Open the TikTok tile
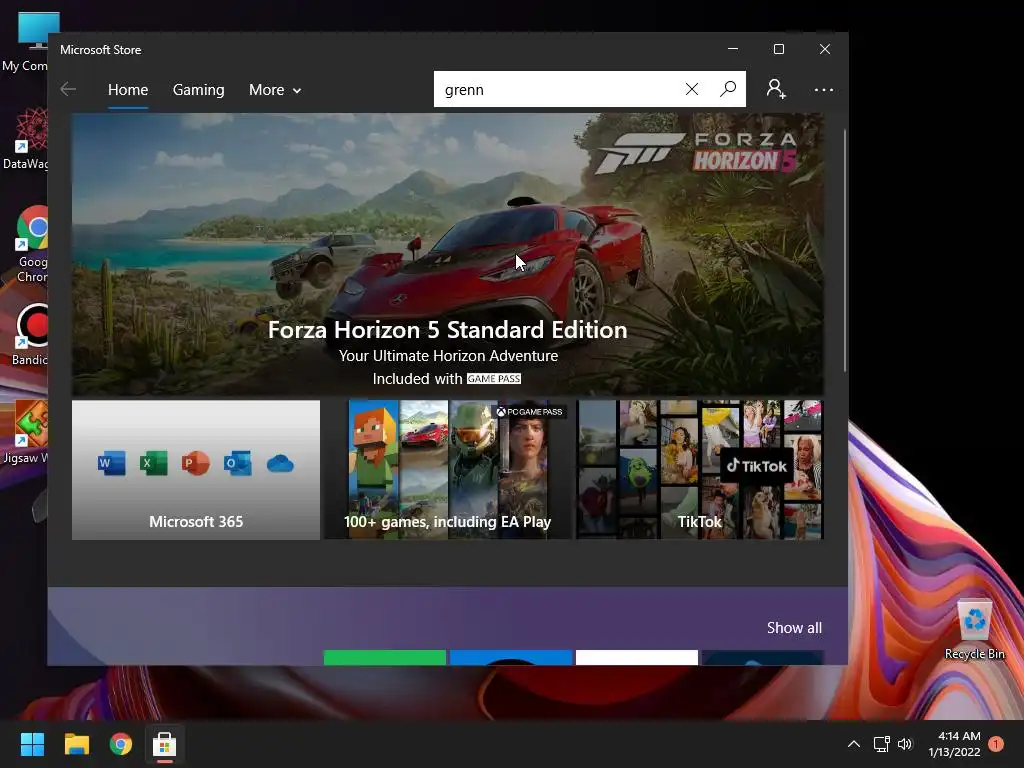 699,470
